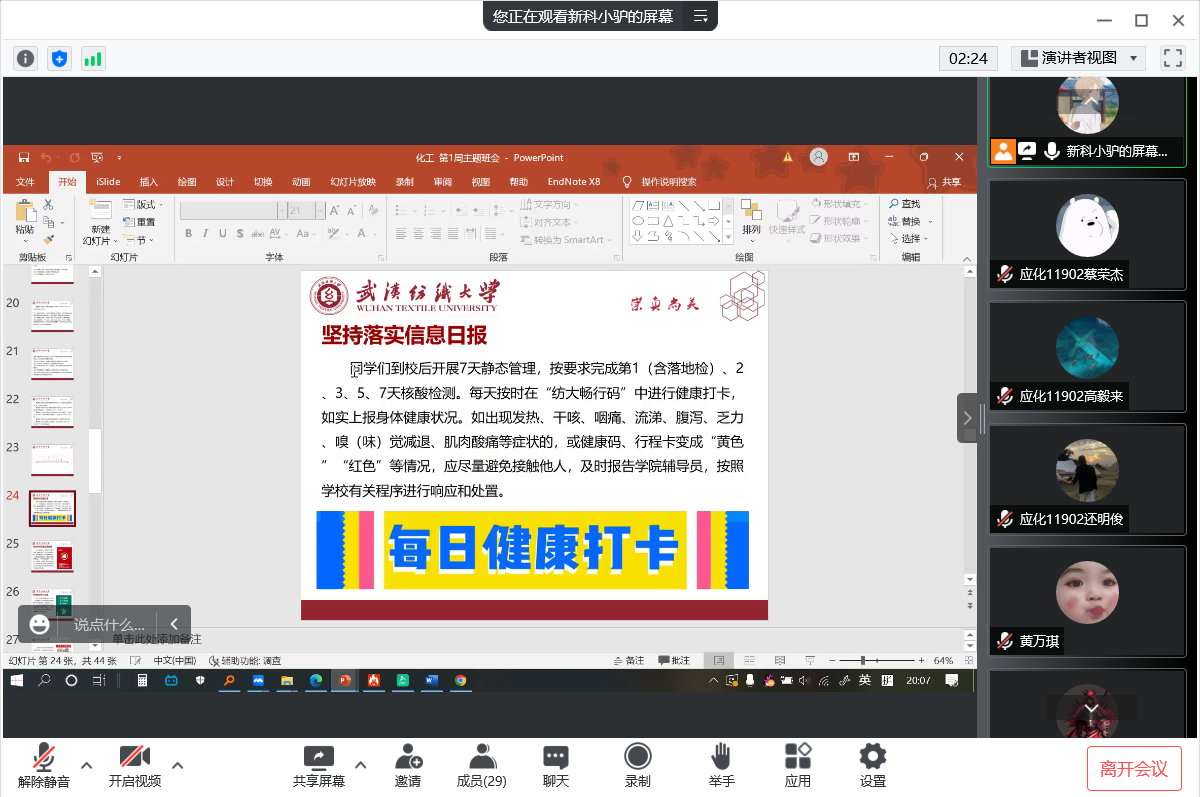
Task: Open the Apps (应用) icon
Action: point(798,765)
